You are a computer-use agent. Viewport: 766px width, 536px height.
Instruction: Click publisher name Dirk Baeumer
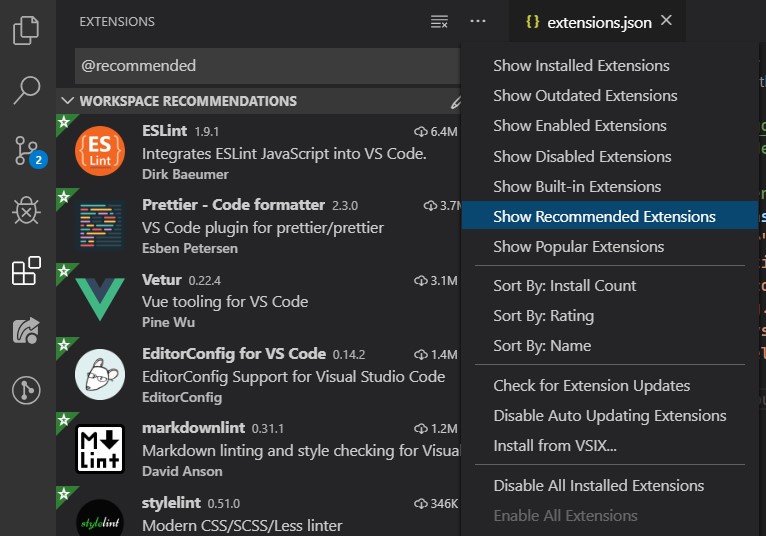(185, 174)
